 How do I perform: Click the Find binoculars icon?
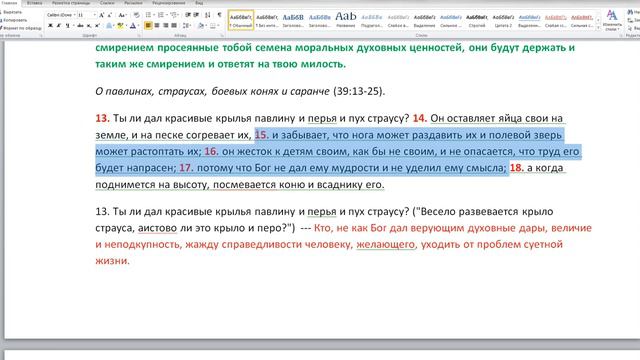coord(630,12)
